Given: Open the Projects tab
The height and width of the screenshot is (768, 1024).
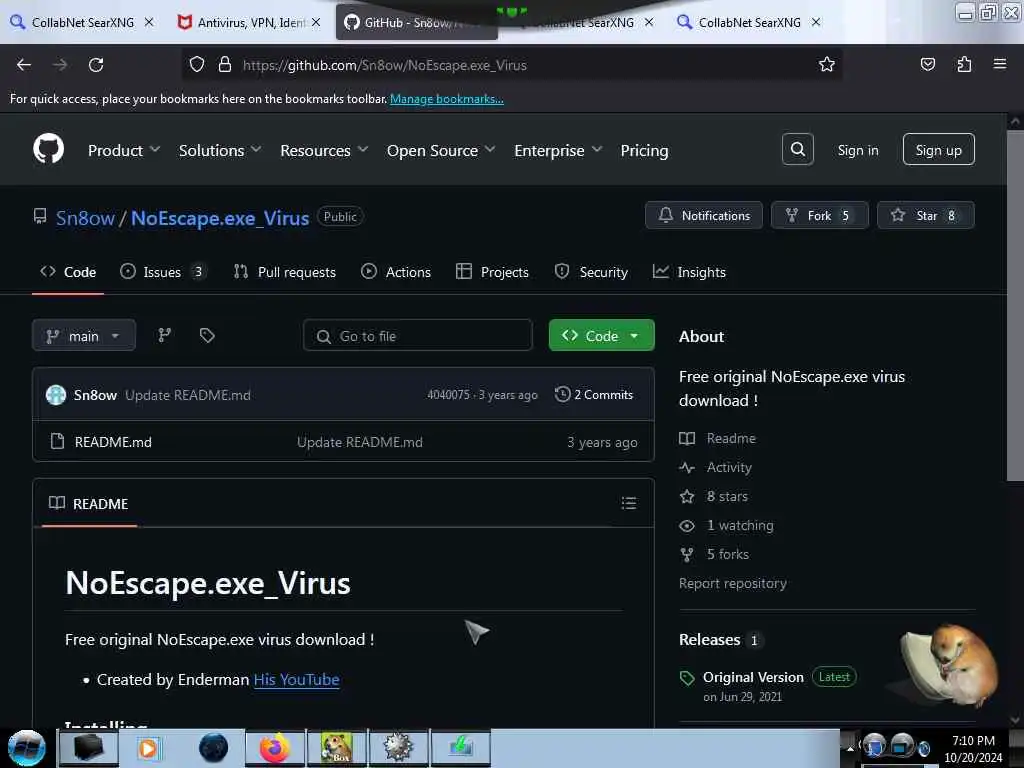Looking at the screenshot, I should click(492, 272).
